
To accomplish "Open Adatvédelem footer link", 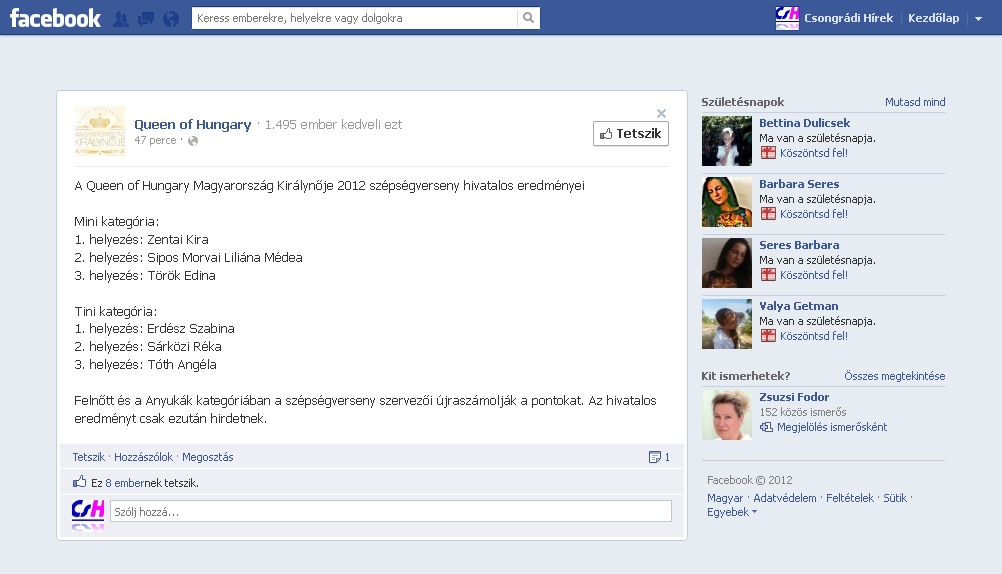I will click(x=785, y=498).
